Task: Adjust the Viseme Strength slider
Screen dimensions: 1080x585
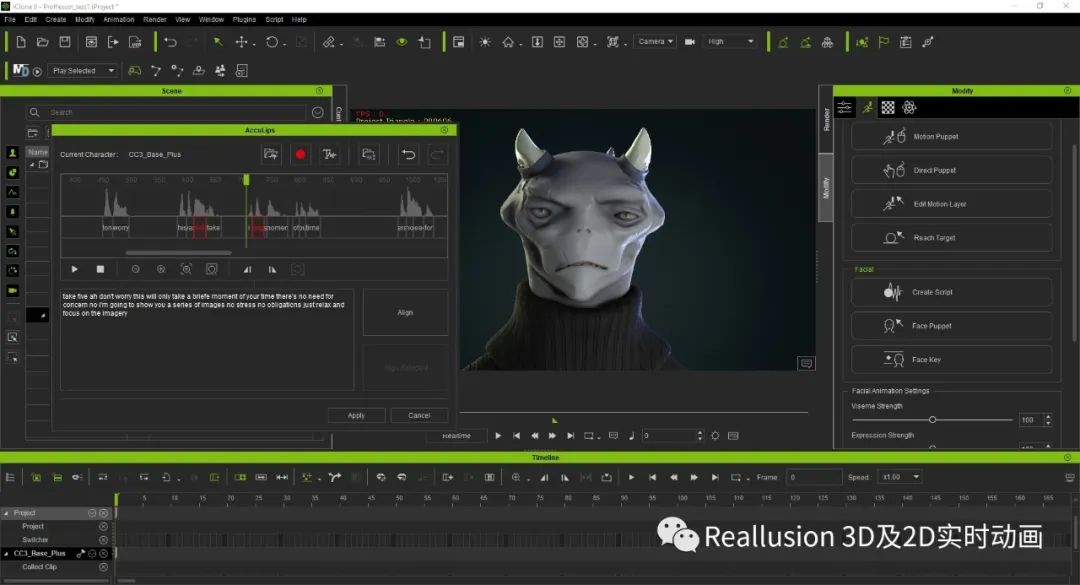Action: 932,420
